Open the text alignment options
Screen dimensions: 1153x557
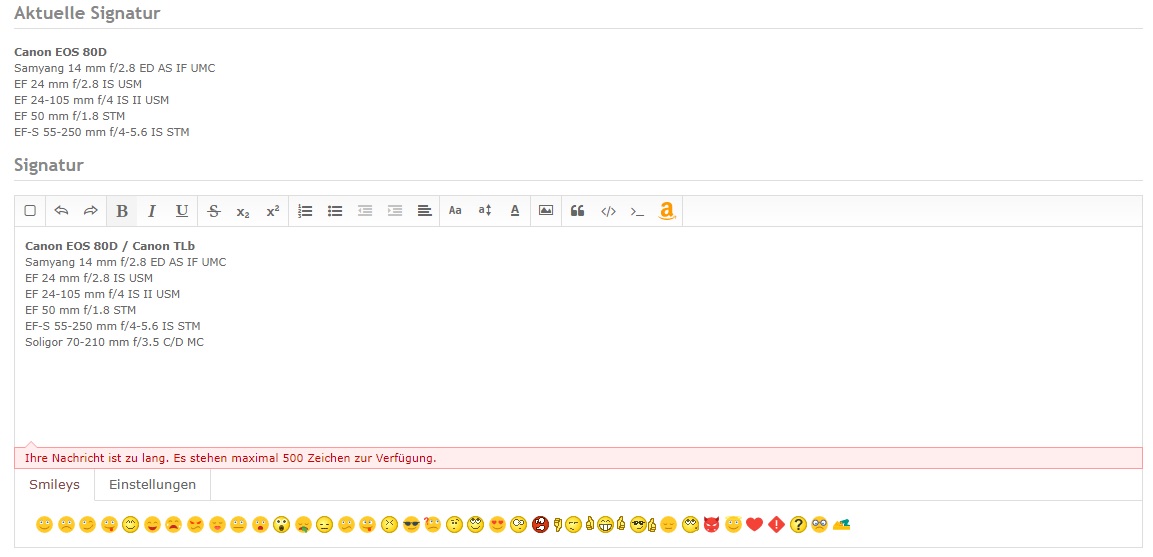[424, 211]
